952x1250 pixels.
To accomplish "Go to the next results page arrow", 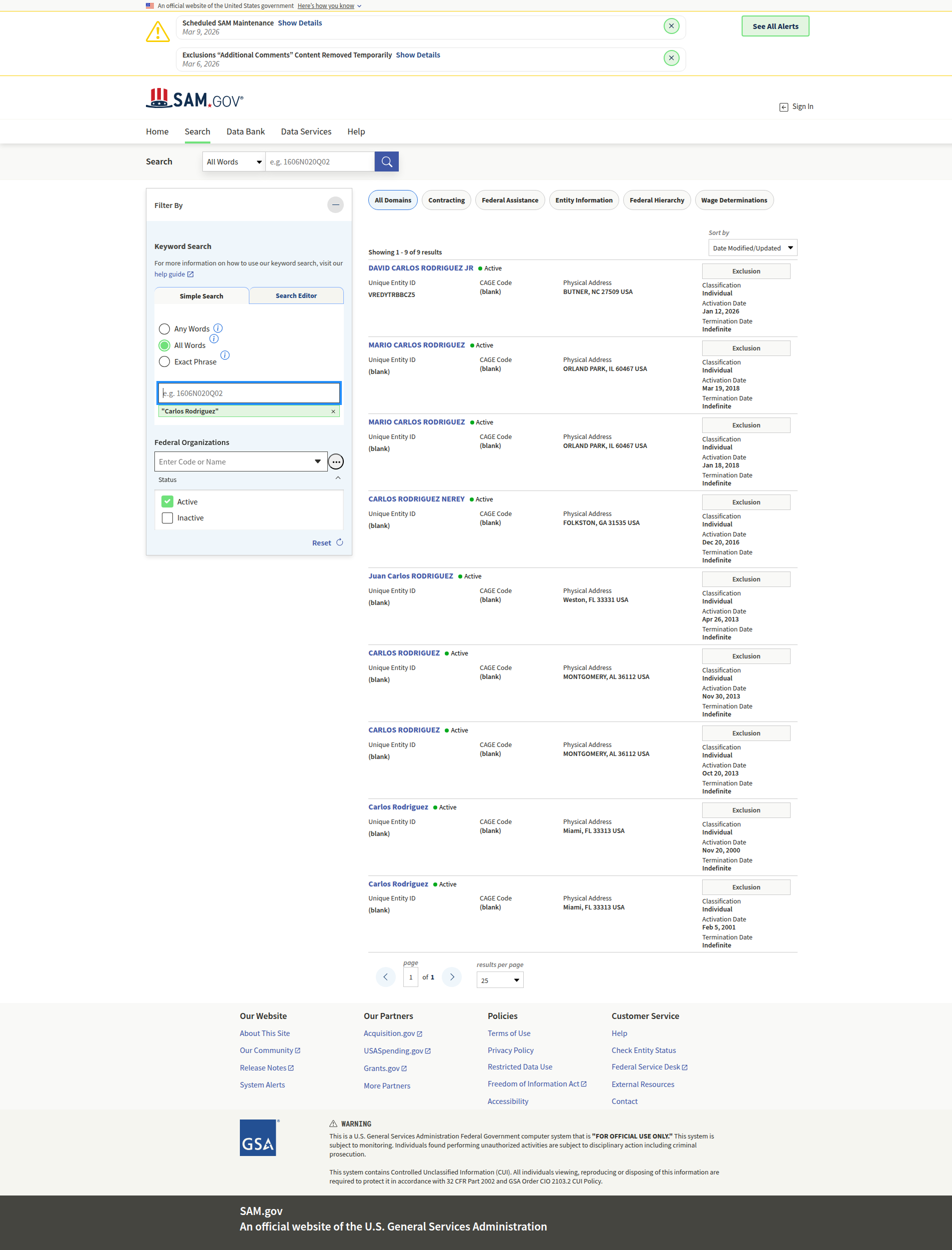I will point(452,977).
